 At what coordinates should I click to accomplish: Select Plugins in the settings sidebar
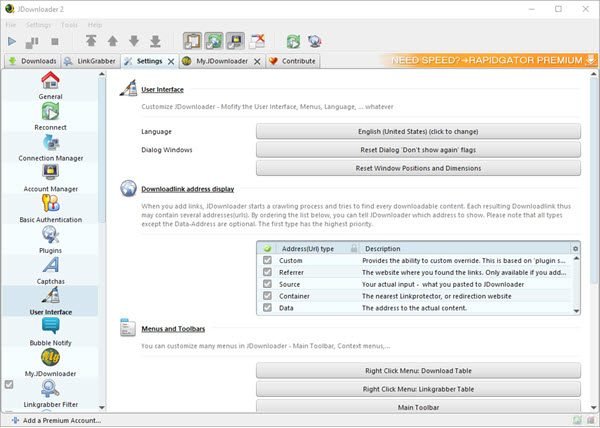[50, 238]
